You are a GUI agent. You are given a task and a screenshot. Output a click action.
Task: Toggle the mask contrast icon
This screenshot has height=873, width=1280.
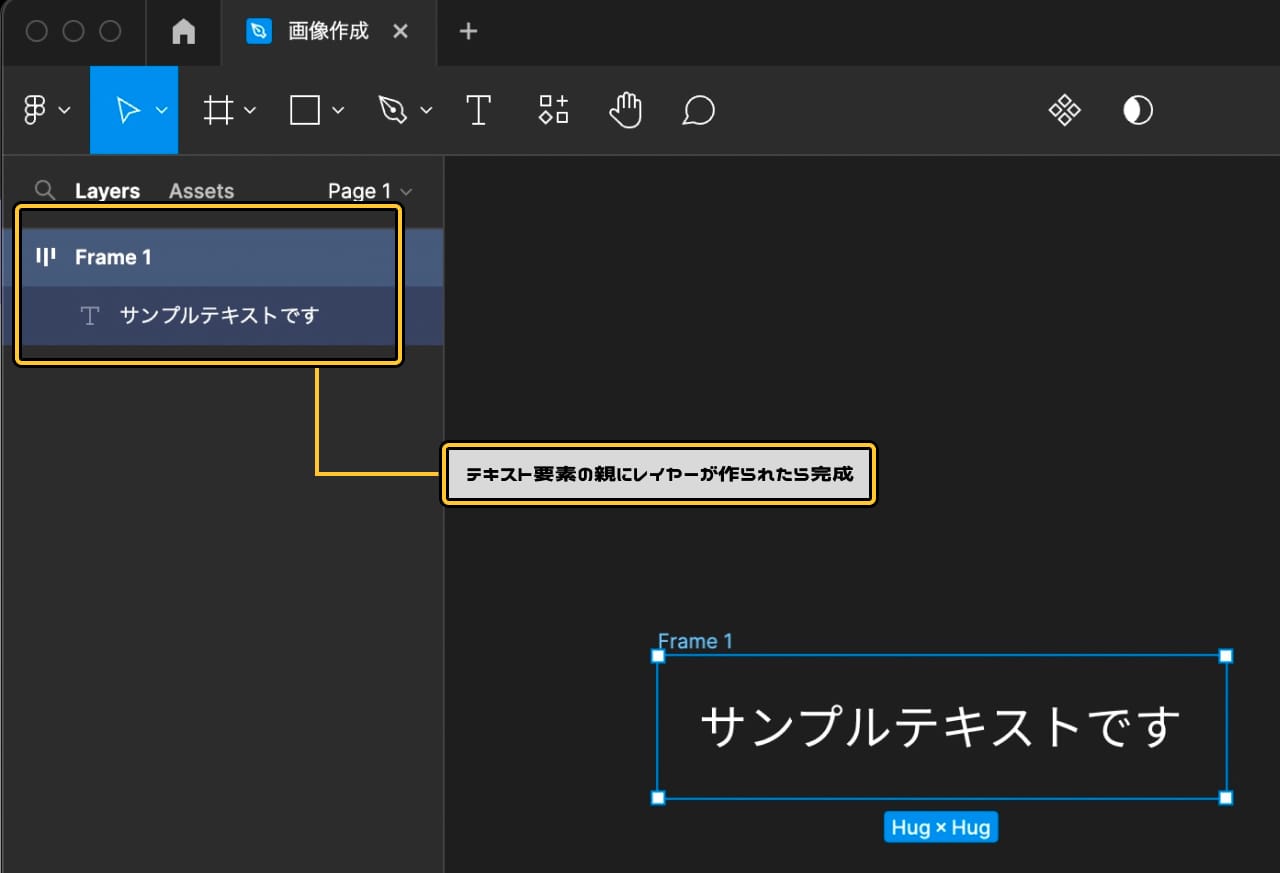point(1138,110)
